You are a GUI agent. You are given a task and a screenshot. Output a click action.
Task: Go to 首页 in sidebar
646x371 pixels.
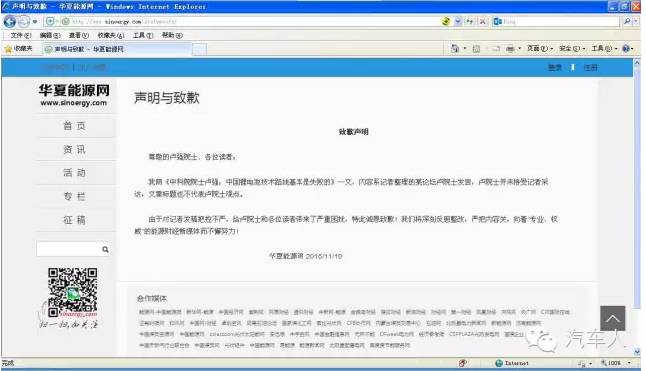(x=75, y=126)
